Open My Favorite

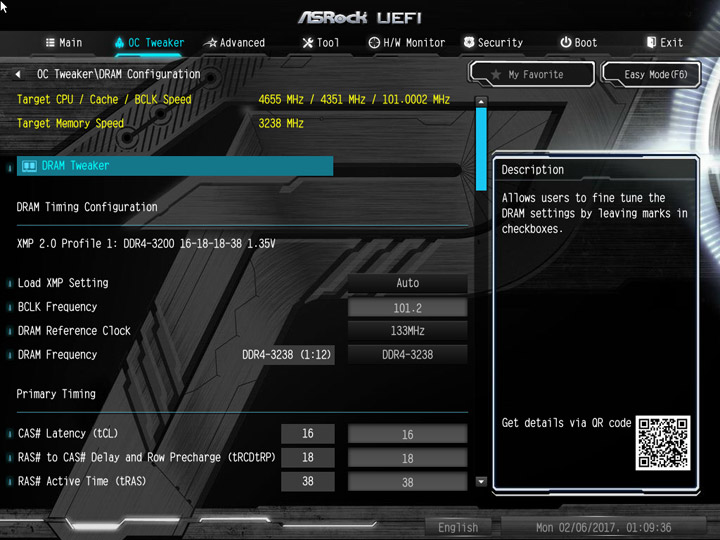click(532, 74)
